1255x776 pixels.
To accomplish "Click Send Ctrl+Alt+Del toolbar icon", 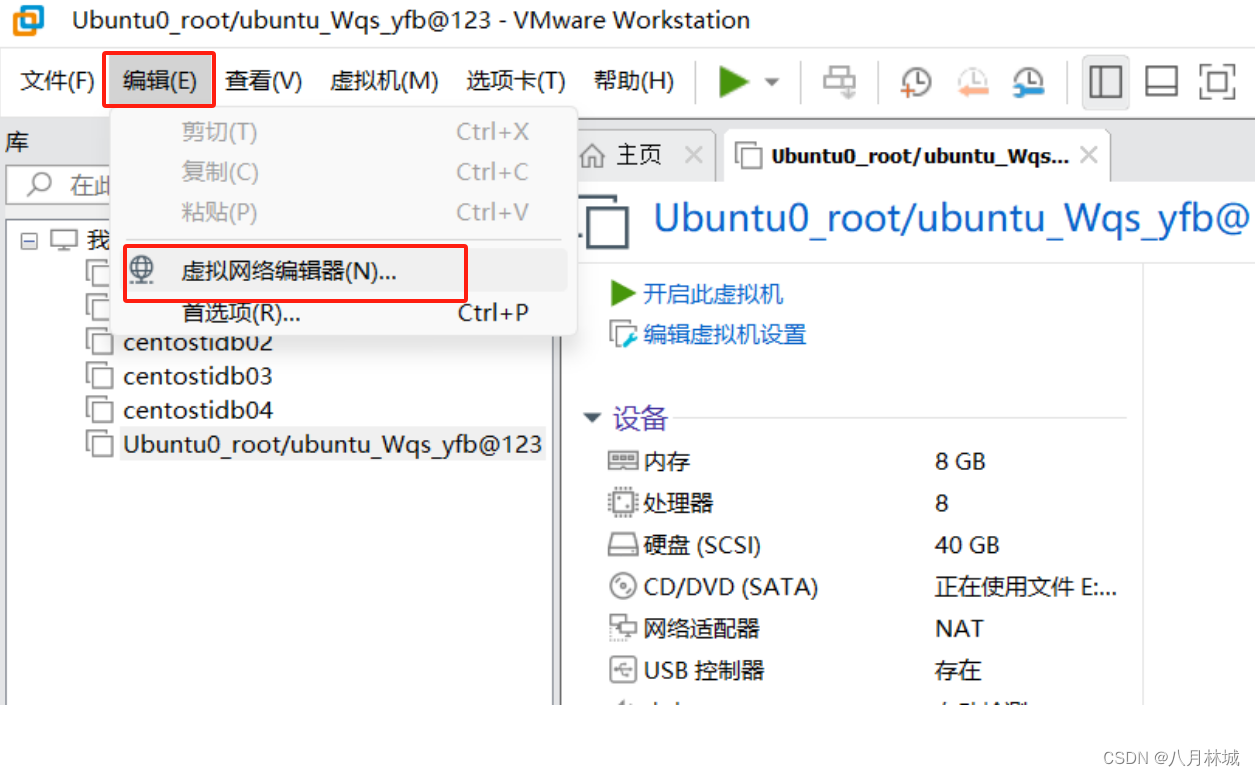I will pos(839,82).
